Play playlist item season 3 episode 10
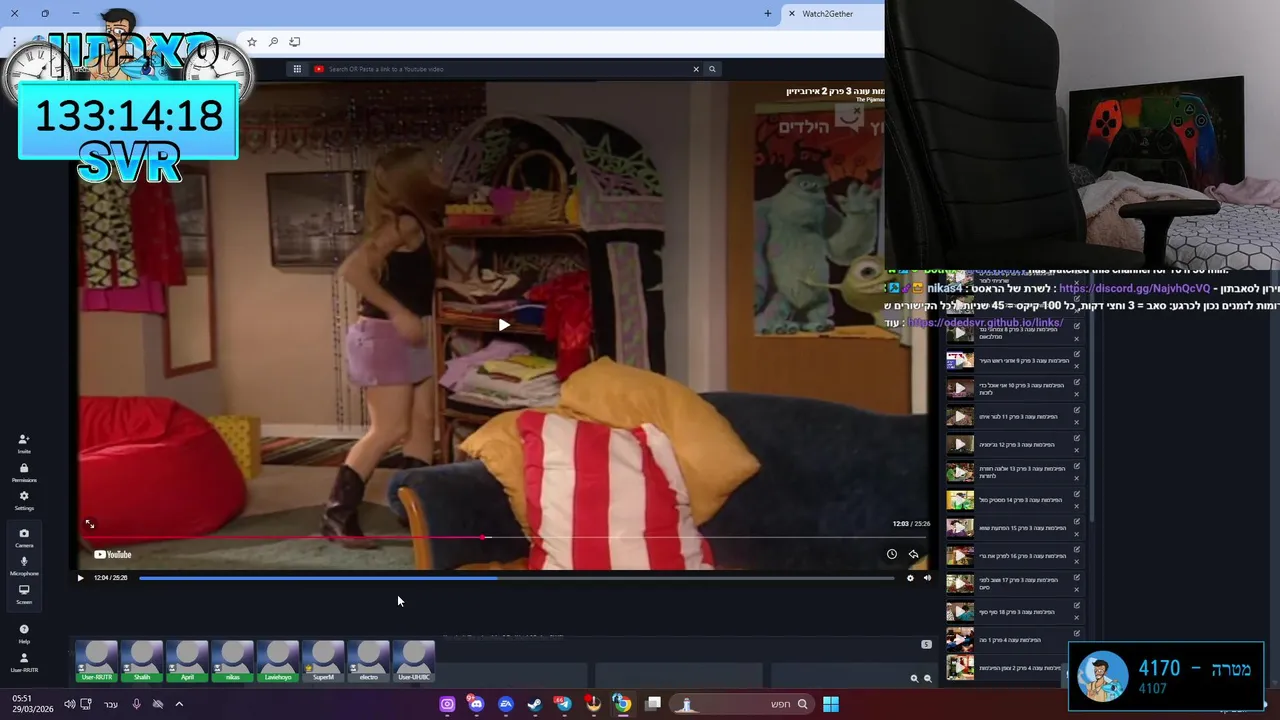The height and width of the screenshot is (720, 1280). click(x=960, y=388)
